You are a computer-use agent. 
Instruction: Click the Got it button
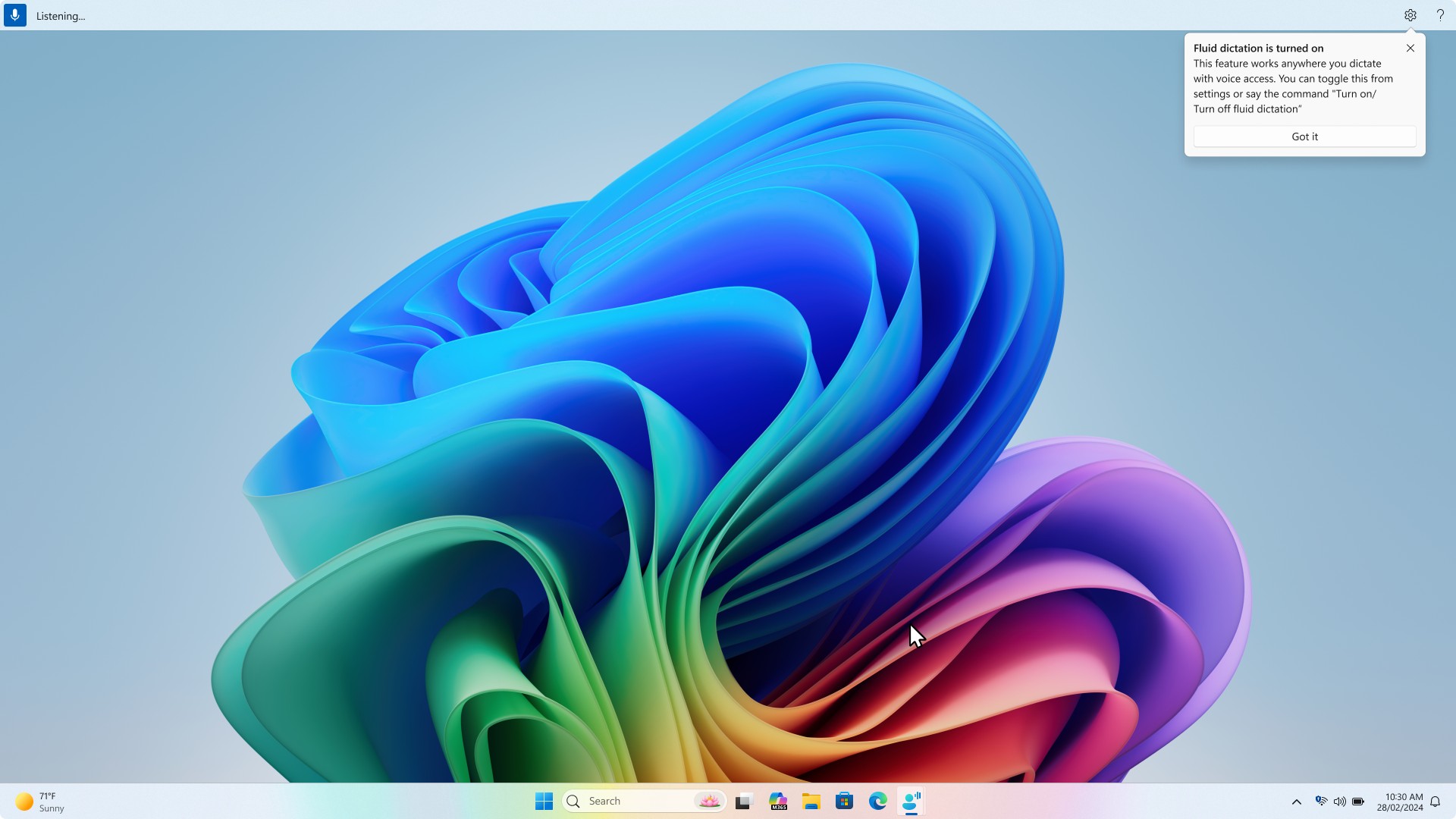click(x=1304, y=136)
